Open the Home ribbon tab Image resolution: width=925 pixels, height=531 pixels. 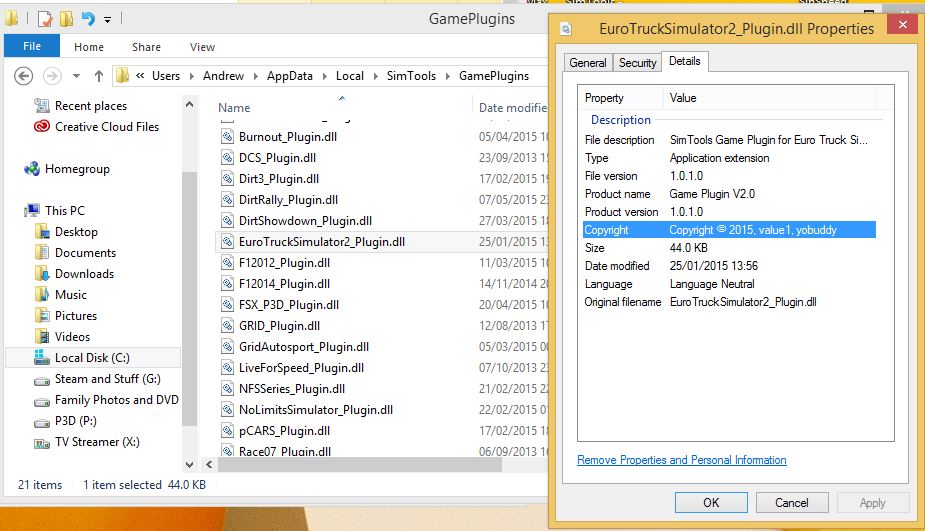(89, 47)
